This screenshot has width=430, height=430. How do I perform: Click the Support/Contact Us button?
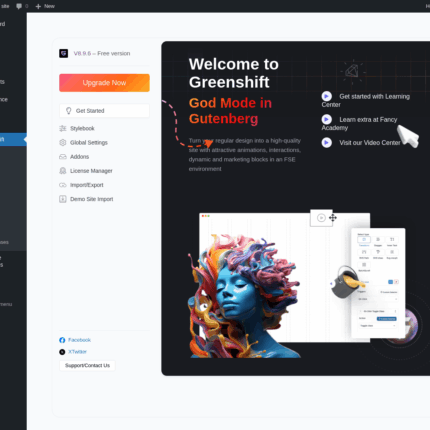point(87,366)
